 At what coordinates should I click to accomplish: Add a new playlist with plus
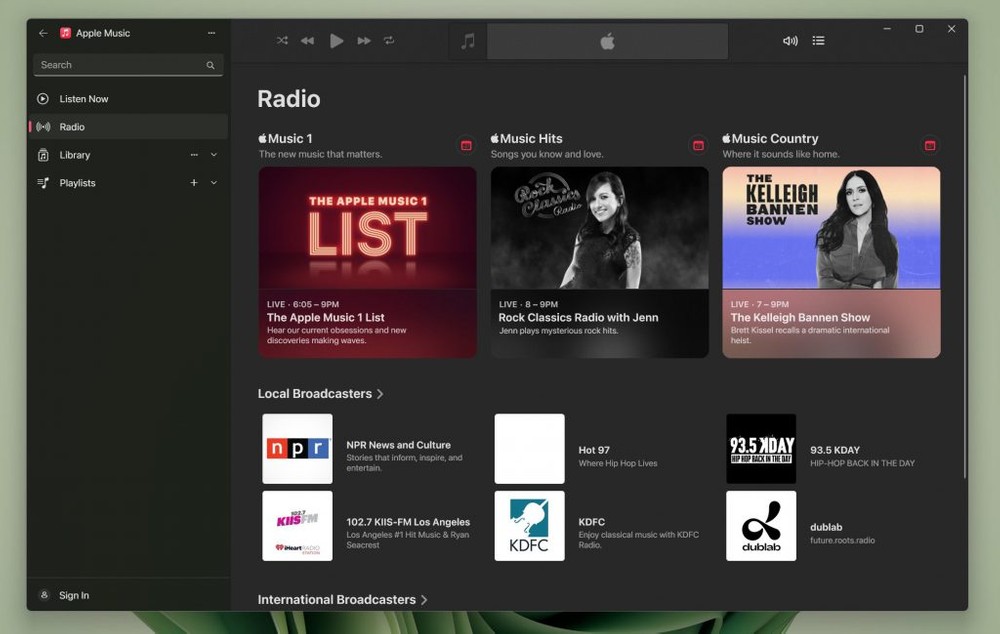194,183
